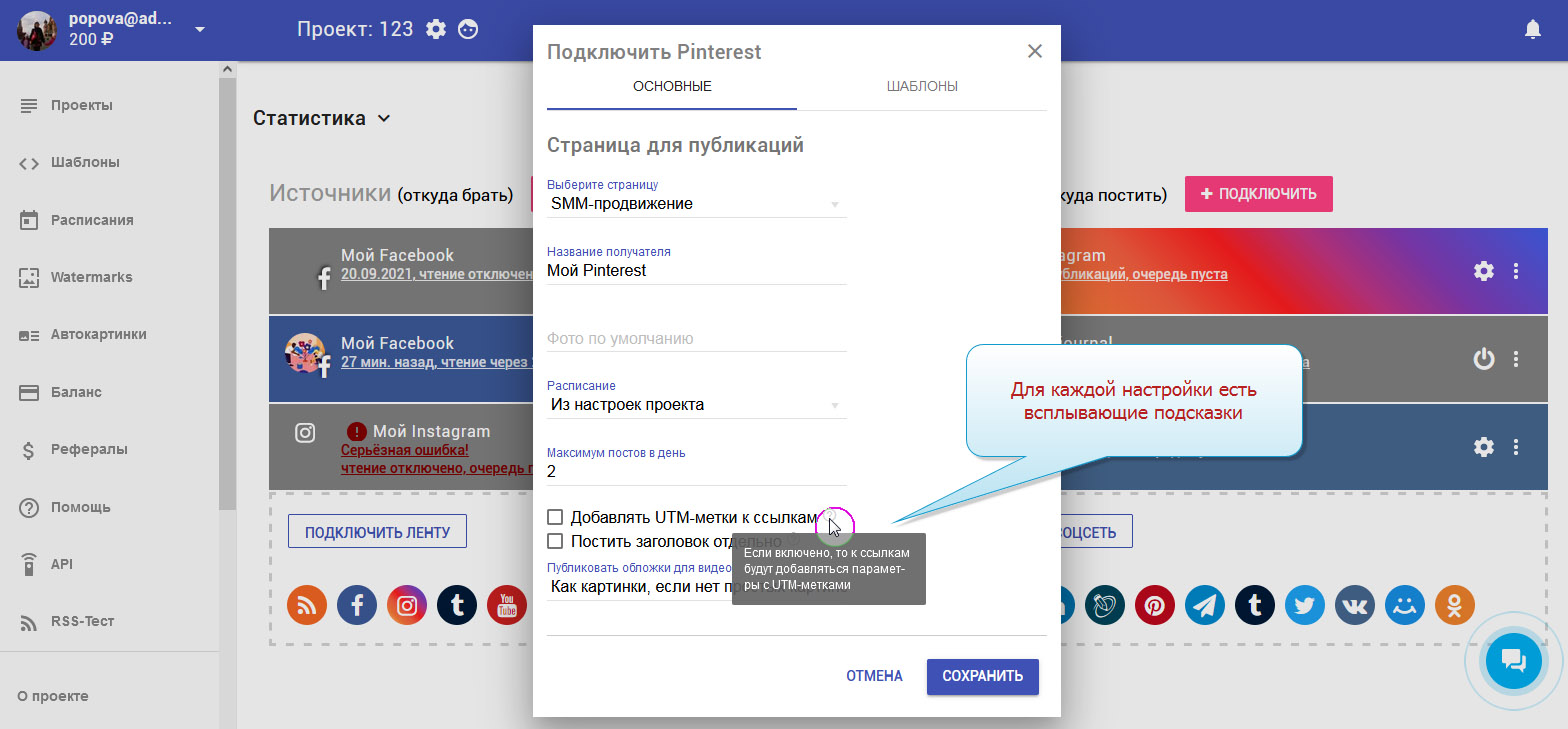Viewport: 1568px width, 729px height.
Task: Click power icon on the gray LiveJournal row
Action: [x=1484, y=358]
